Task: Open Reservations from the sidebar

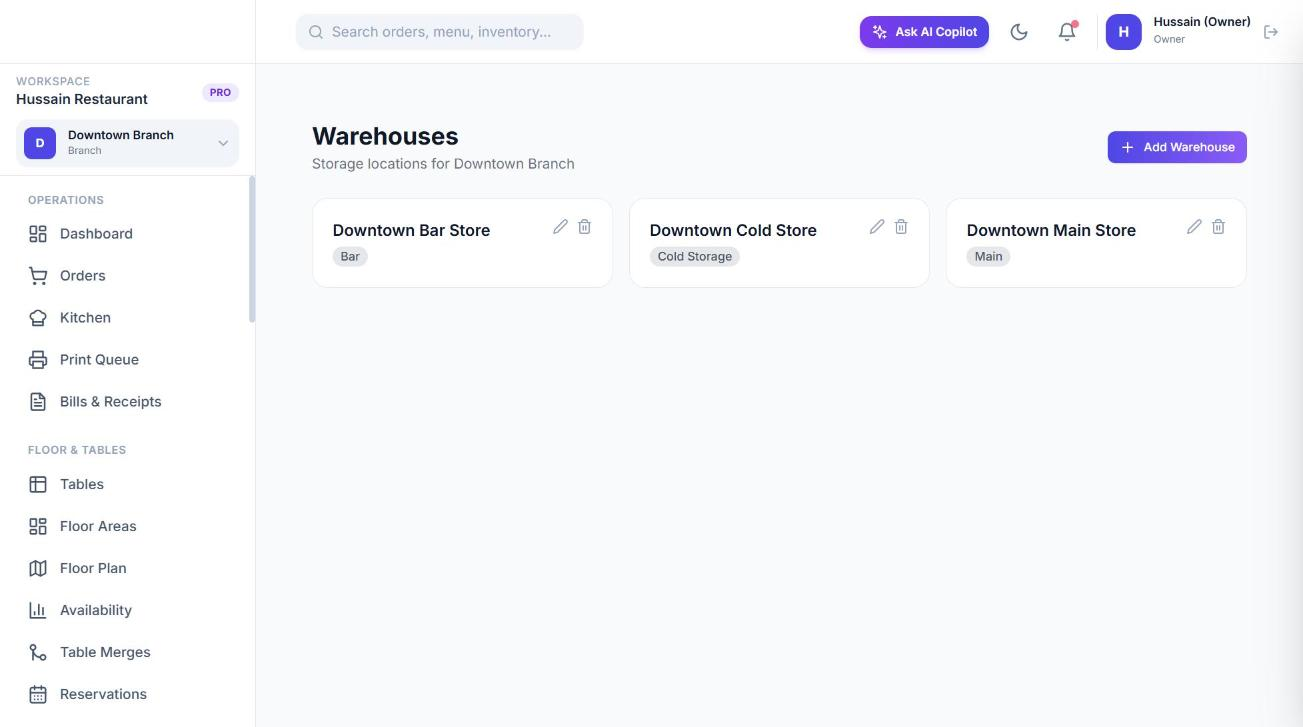Action: (128, 694)
